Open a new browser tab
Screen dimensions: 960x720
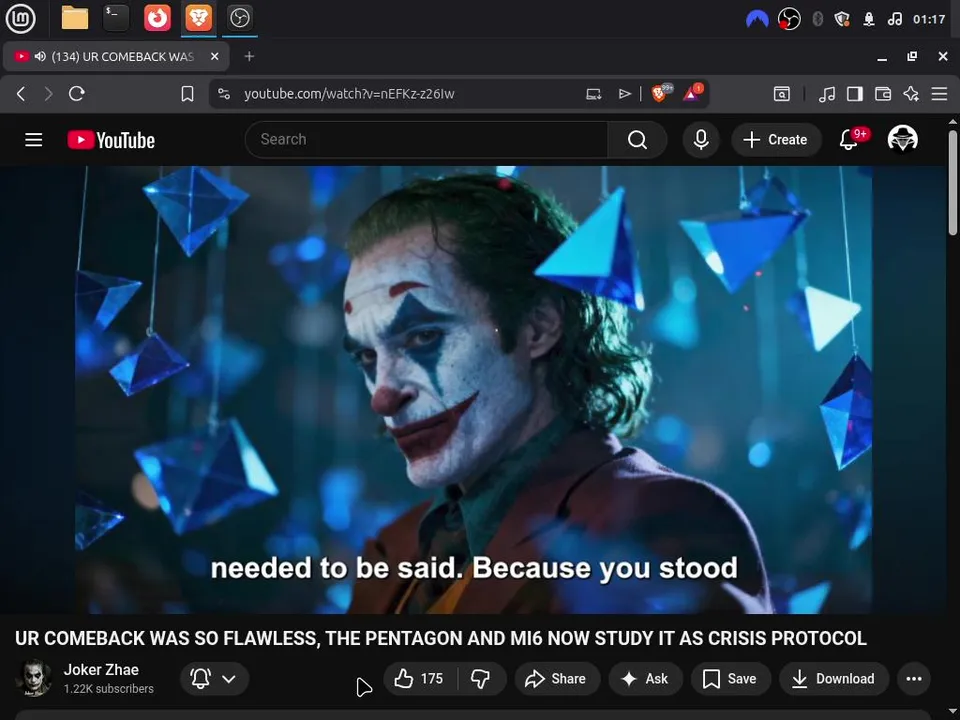249,56
